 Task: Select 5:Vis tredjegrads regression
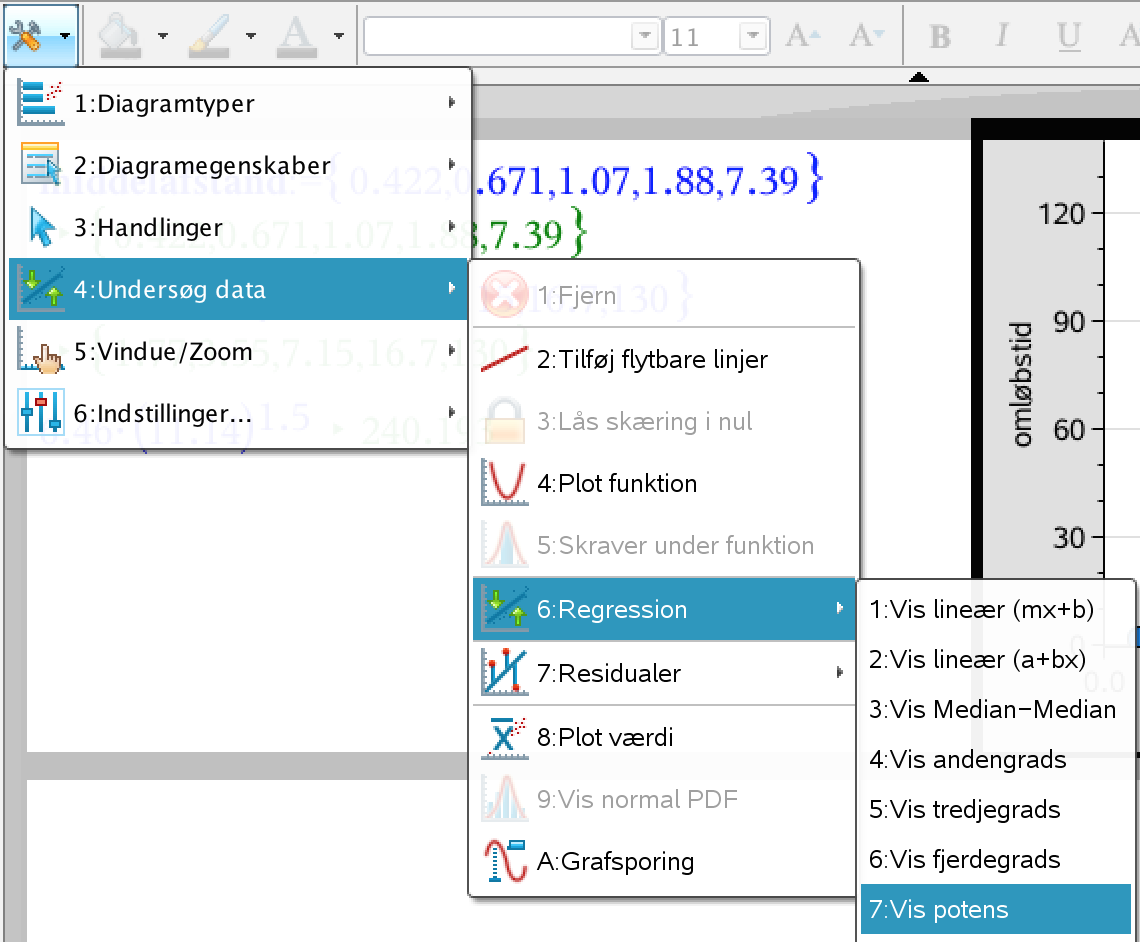coord(995,810)
